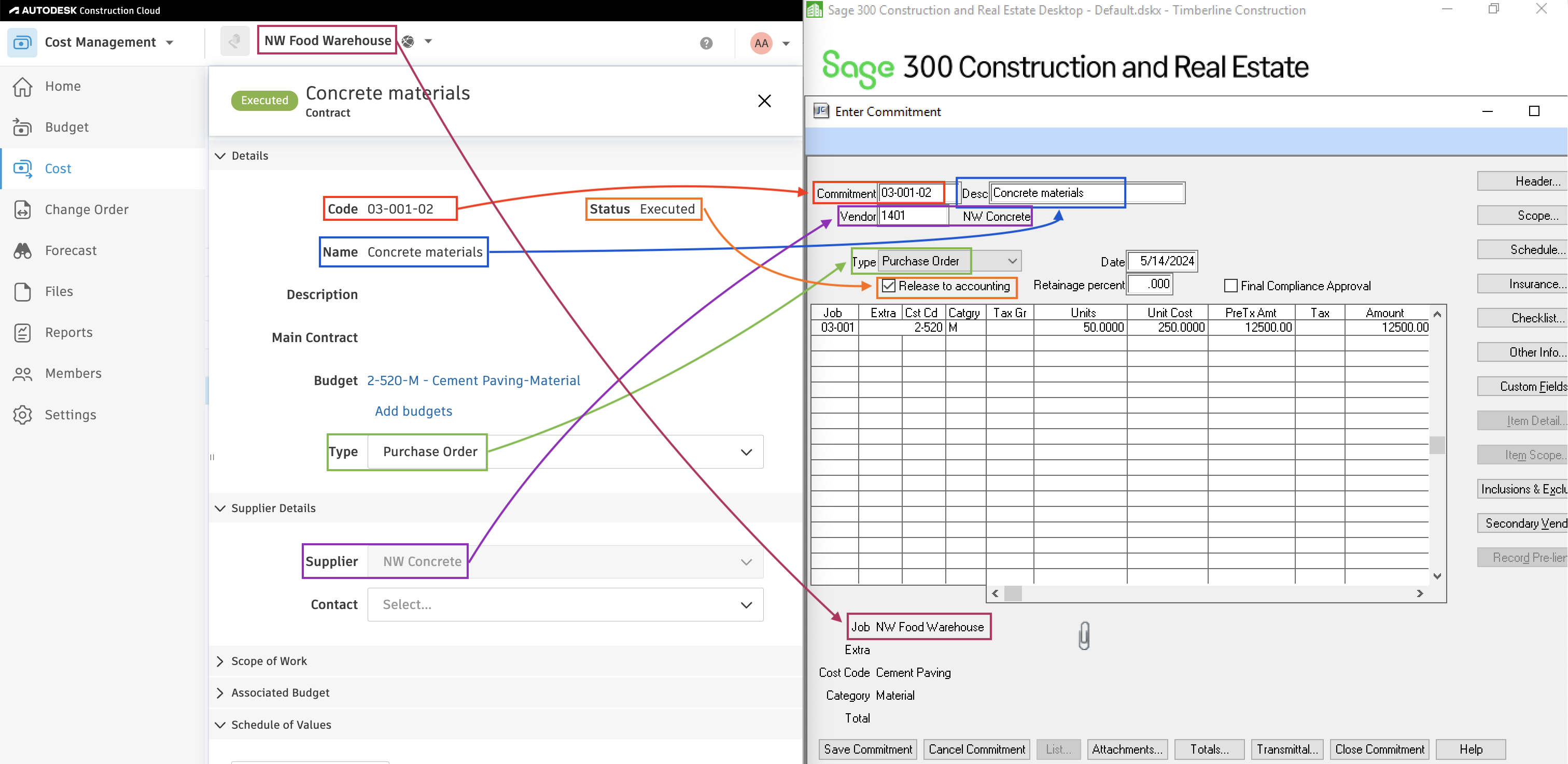Screen dimensions: 1568x764
Task: Click the grid vertical scrollbar thumb
Action: [1437, 445]
